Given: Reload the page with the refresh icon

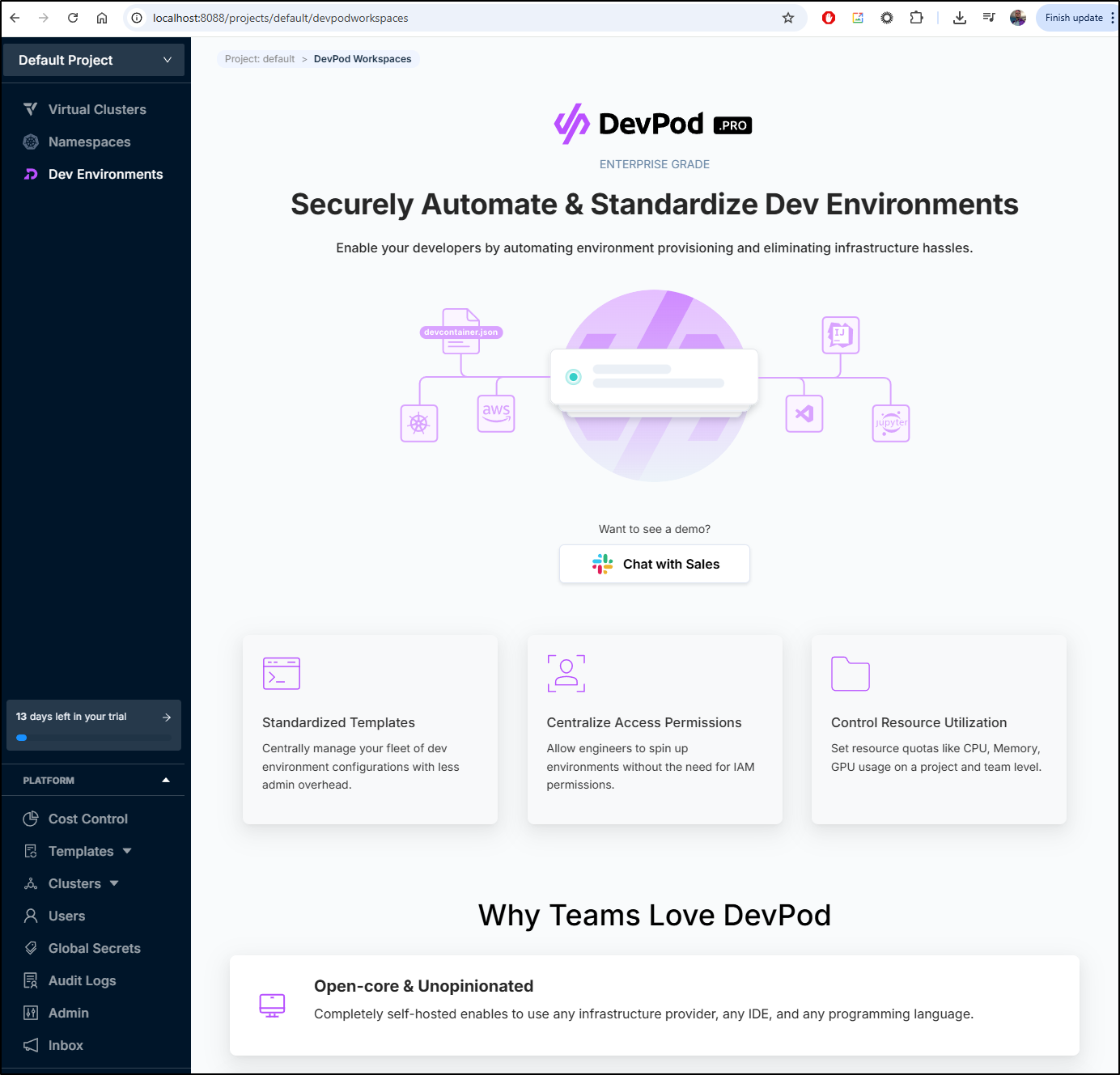Looking at the screenshot, I should [73, 18].
